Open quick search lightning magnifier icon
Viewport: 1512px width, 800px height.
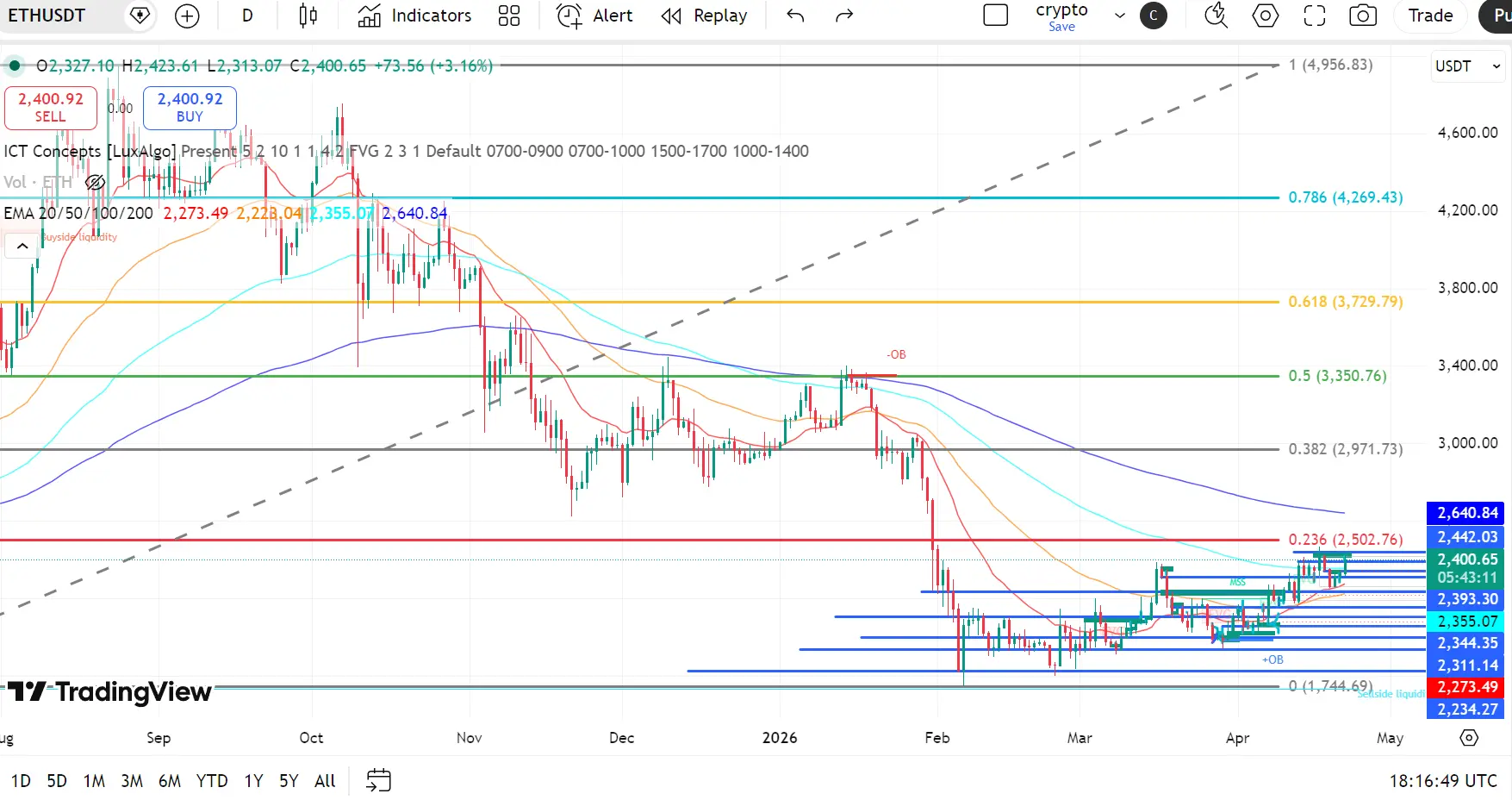click(x=1216, y=16)
